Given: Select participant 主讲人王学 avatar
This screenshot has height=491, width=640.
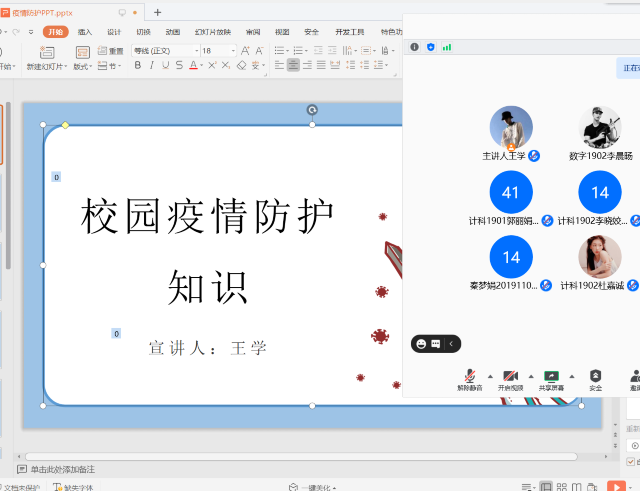Looking at the screenshot, I should tap(511, 127).
